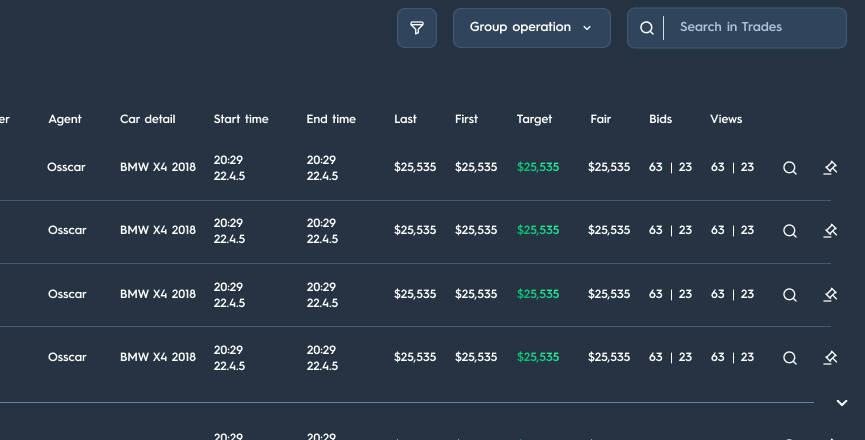Sort by the Target column header

(x=534, y=119)
